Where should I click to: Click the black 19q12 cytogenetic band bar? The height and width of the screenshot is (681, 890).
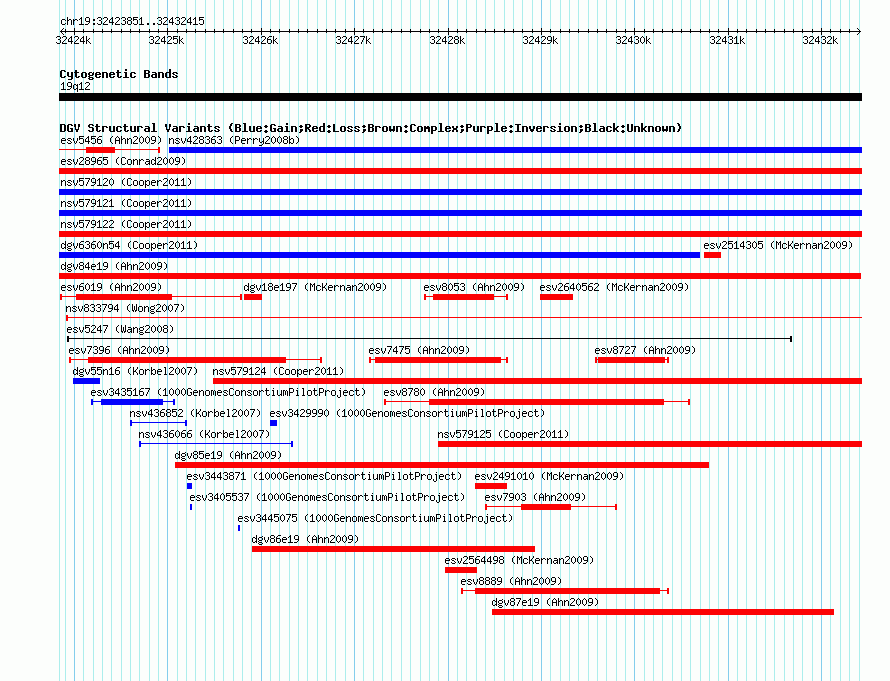[x=460, y=97]
